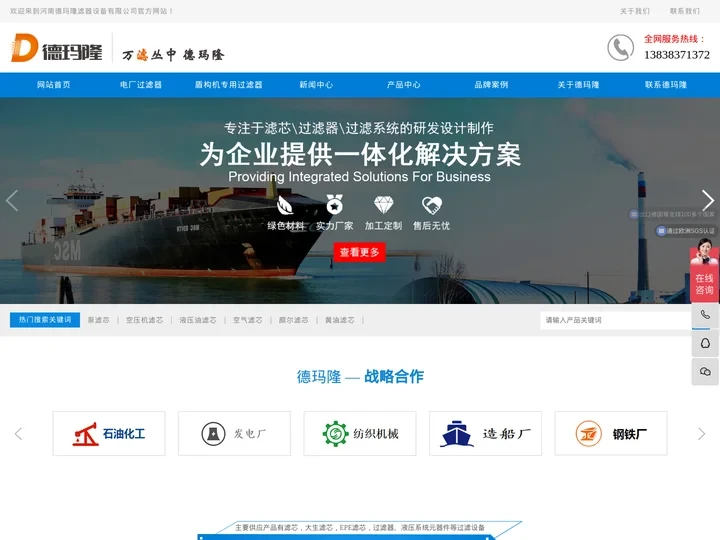Image resolution: width=720 pixels, height=540 pixels.
Task: Open 品牌案例 menu item
Action: click(491, 85)
